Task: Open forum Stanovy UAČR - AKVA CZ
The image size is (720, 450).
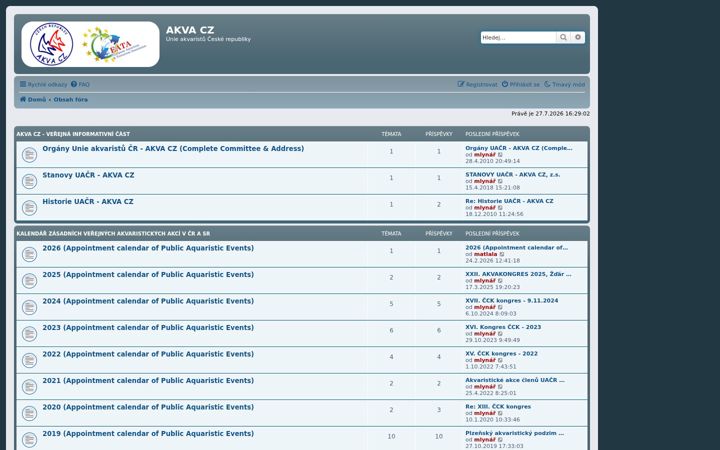Action: [88, 175]
